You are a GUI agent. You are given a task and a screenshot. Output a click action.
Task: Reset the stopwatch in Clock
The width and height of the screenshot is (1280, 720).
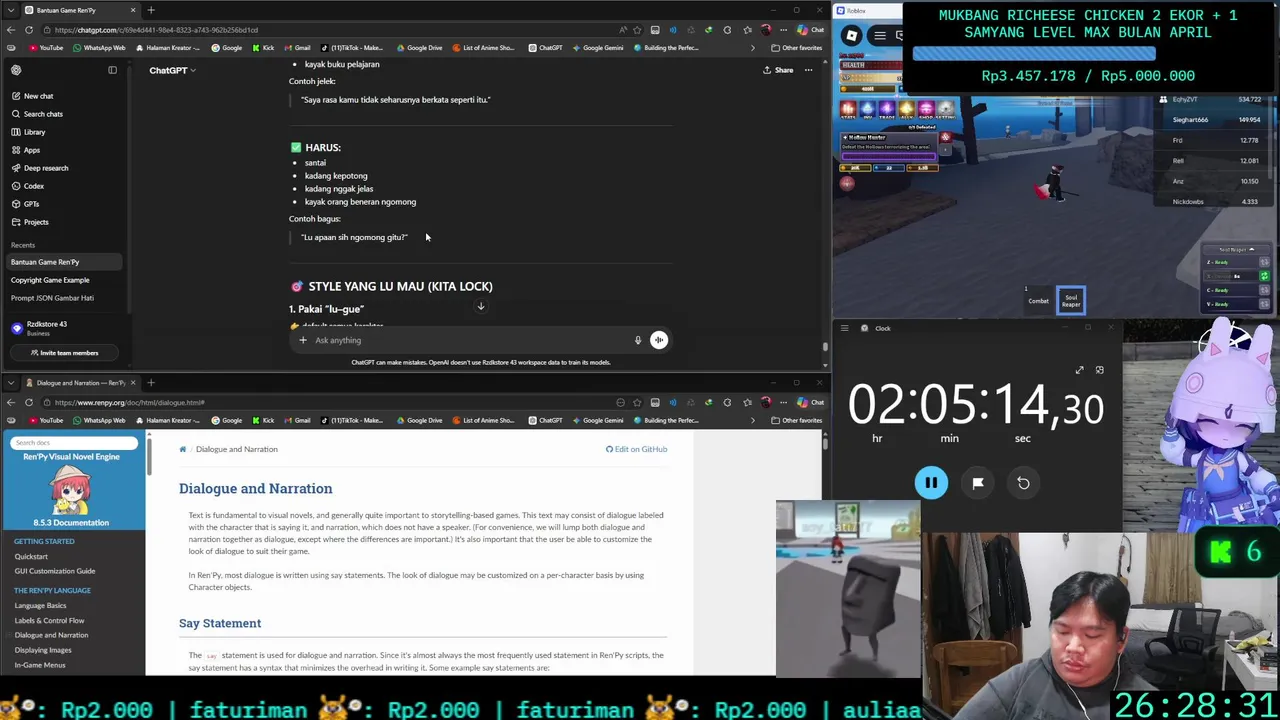[x=1023, y=483]
